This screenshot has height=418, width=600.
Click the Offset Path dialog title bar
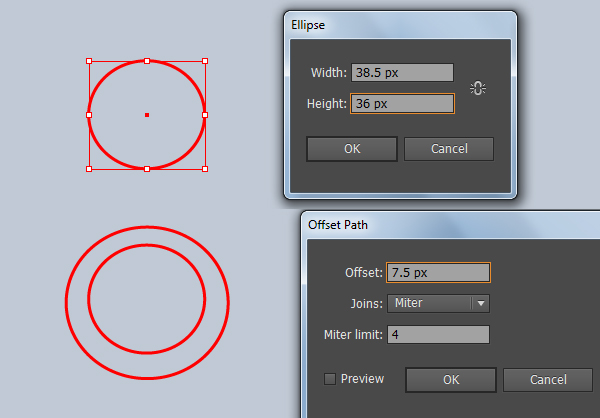coord(452,225)
